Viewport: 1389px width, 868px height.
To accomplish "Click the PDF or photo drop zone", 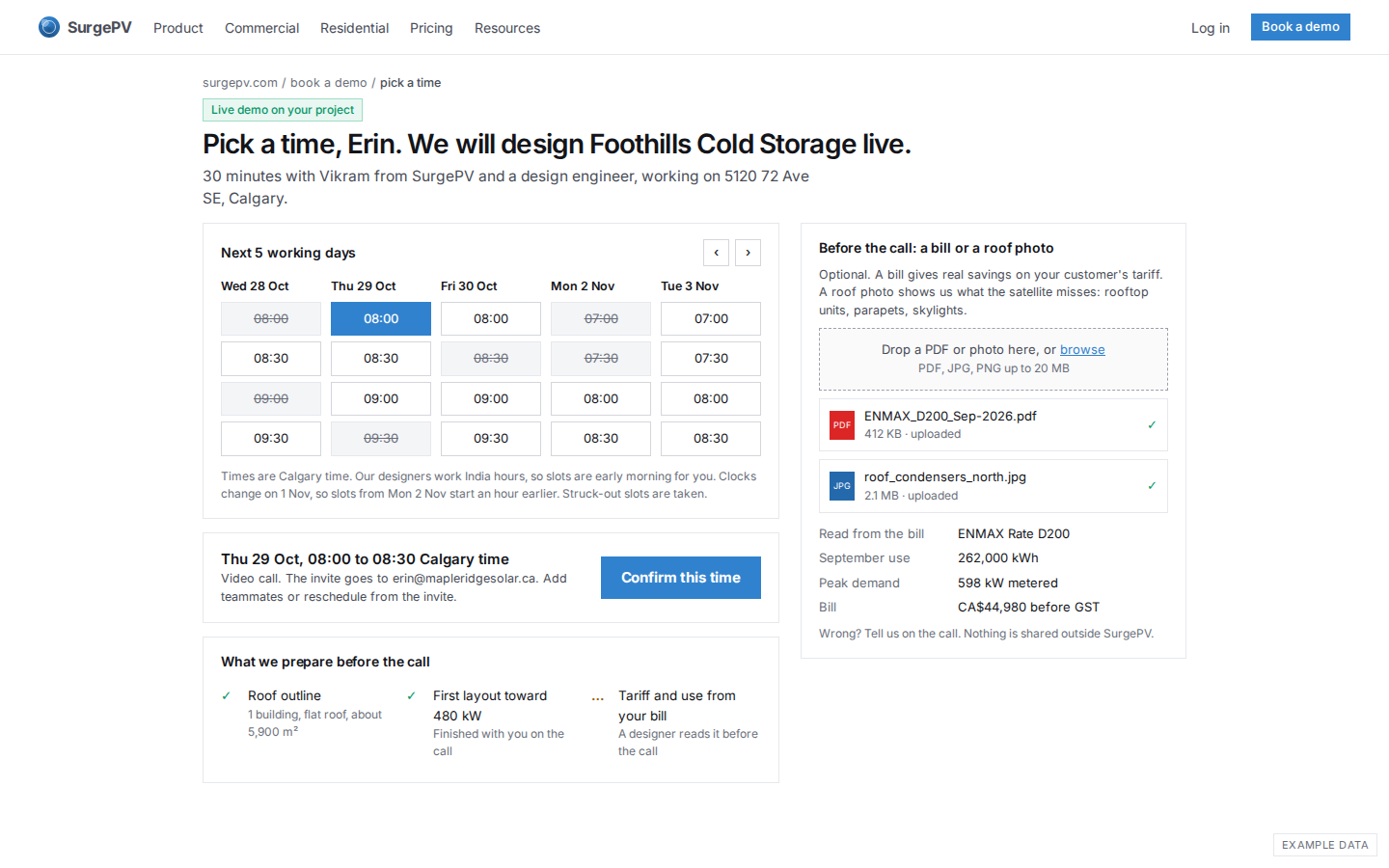I will click(994, 359).
